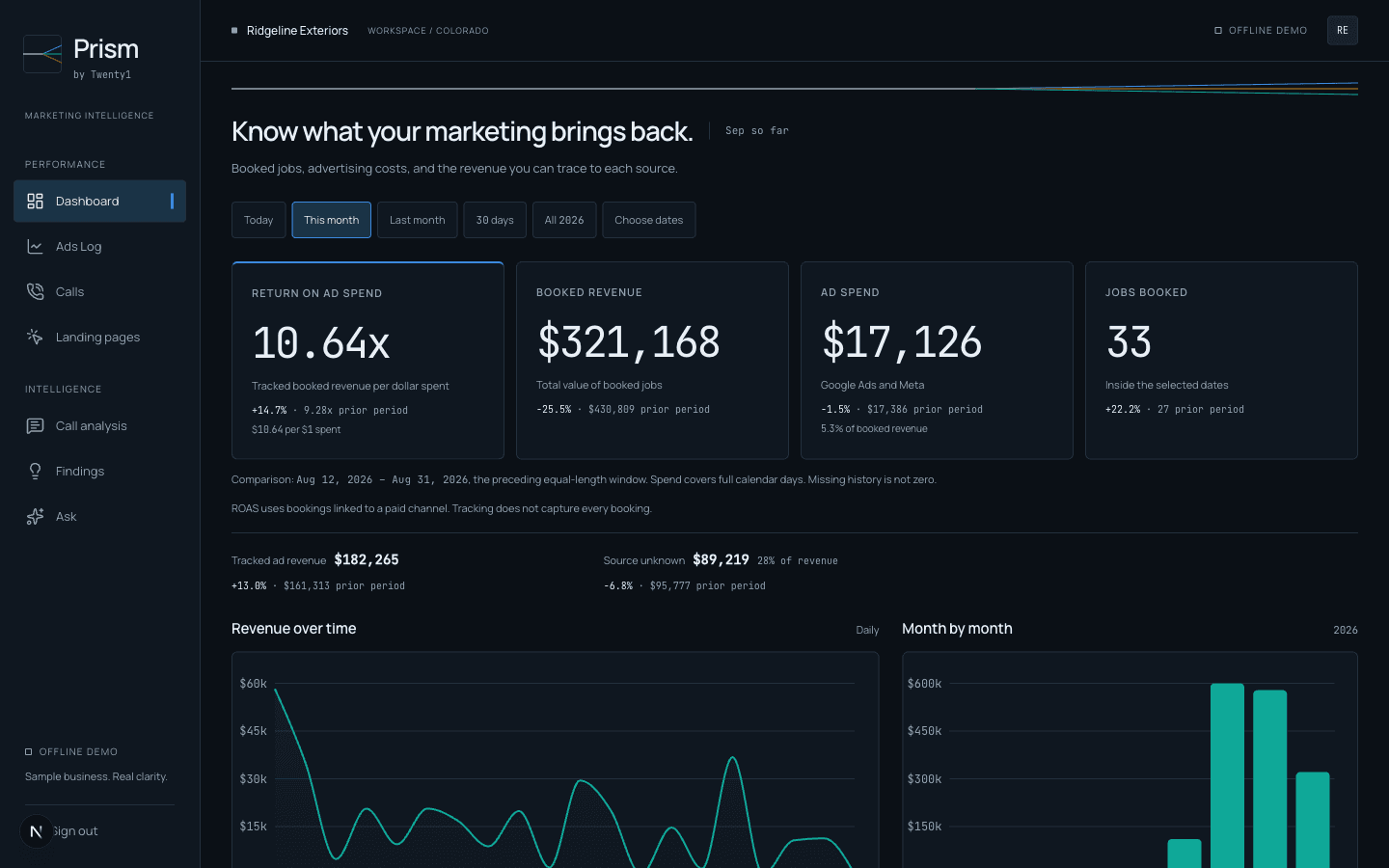Viewport: 1389px width, 868px height.
Task: Open the Landing pages label
Action: point(98,337)
